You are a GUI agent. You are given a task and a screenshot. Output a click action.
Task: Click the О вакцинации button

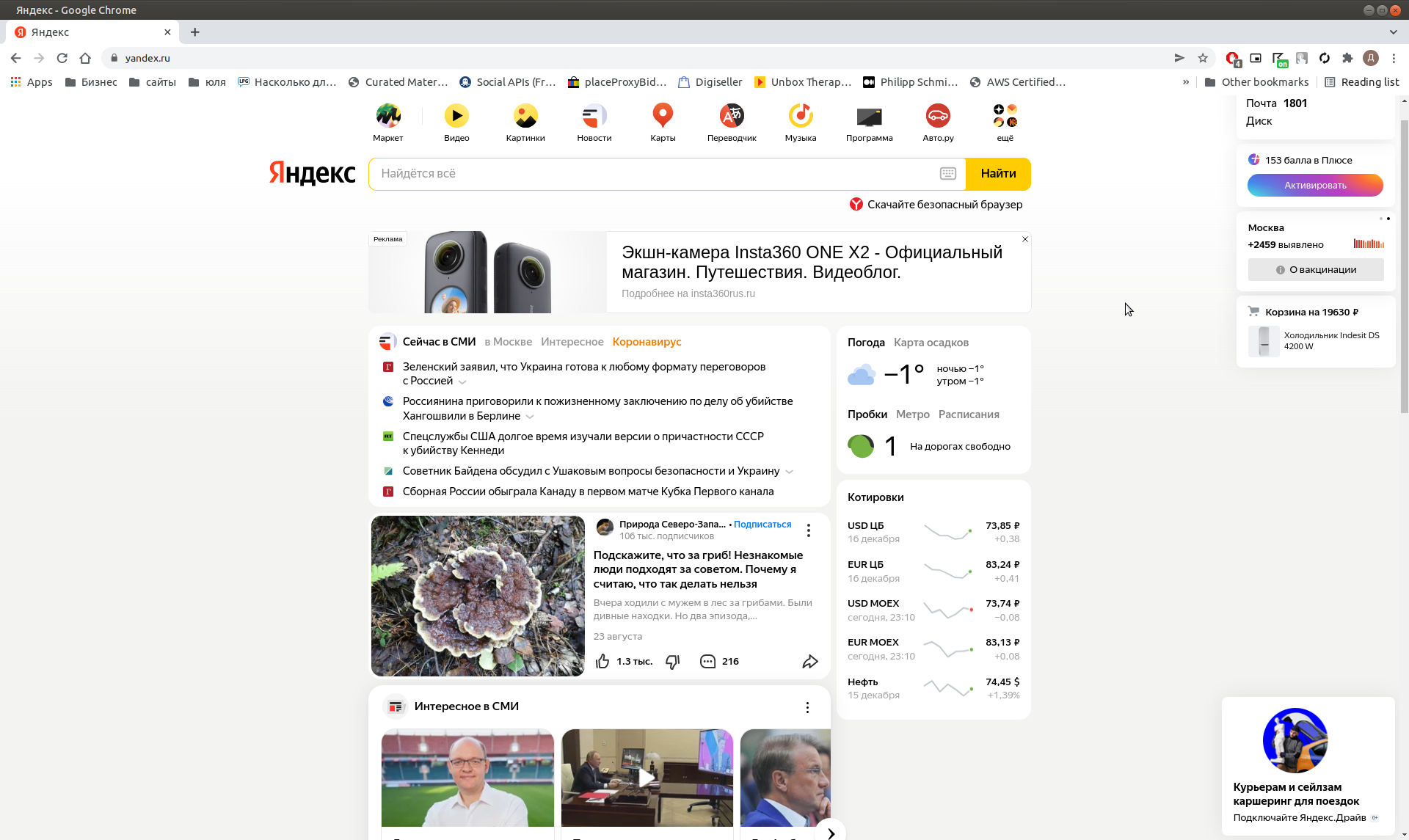click(1316, 270)
